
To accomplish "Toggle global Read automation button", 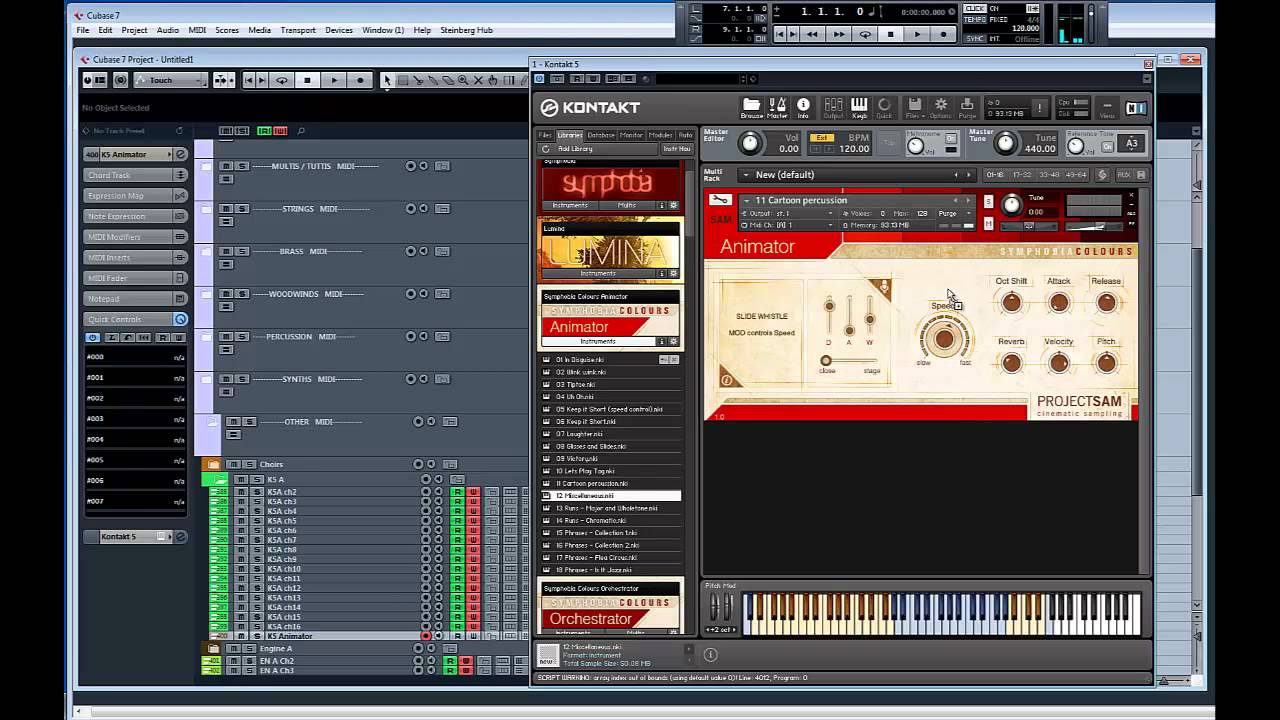I will tap(263, 131).
